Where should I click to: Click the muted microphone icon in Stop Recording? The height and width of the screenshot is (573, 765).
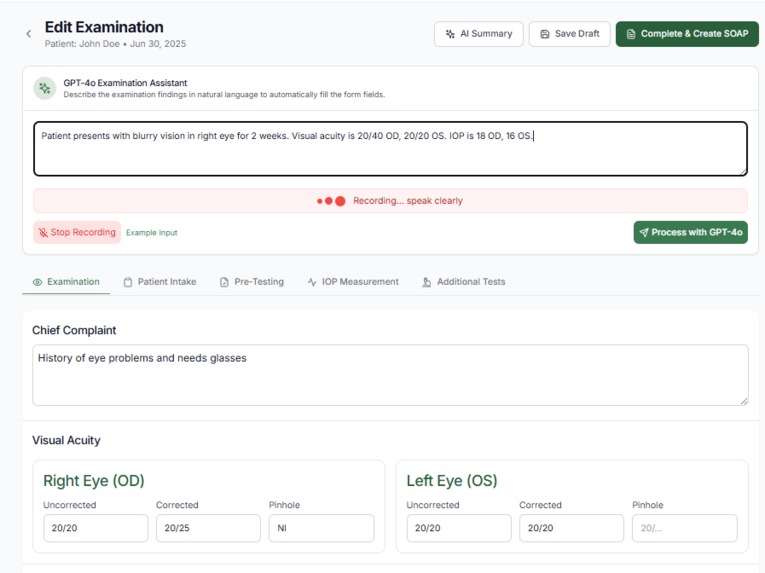tap(43, 232)
